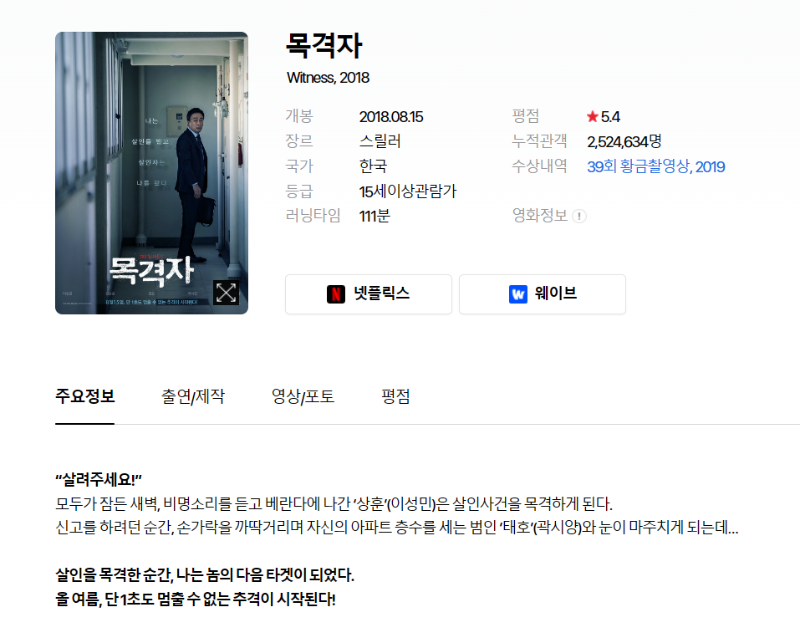Click the "살려주세요!" synopsis heading
The image size is (800, 643).
tap(98, 480)
